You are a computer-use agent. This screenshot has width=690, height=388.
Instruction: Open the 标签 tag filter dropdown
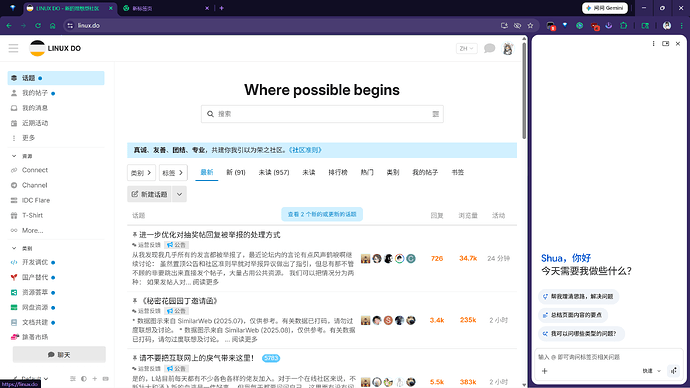pos(173,172)
